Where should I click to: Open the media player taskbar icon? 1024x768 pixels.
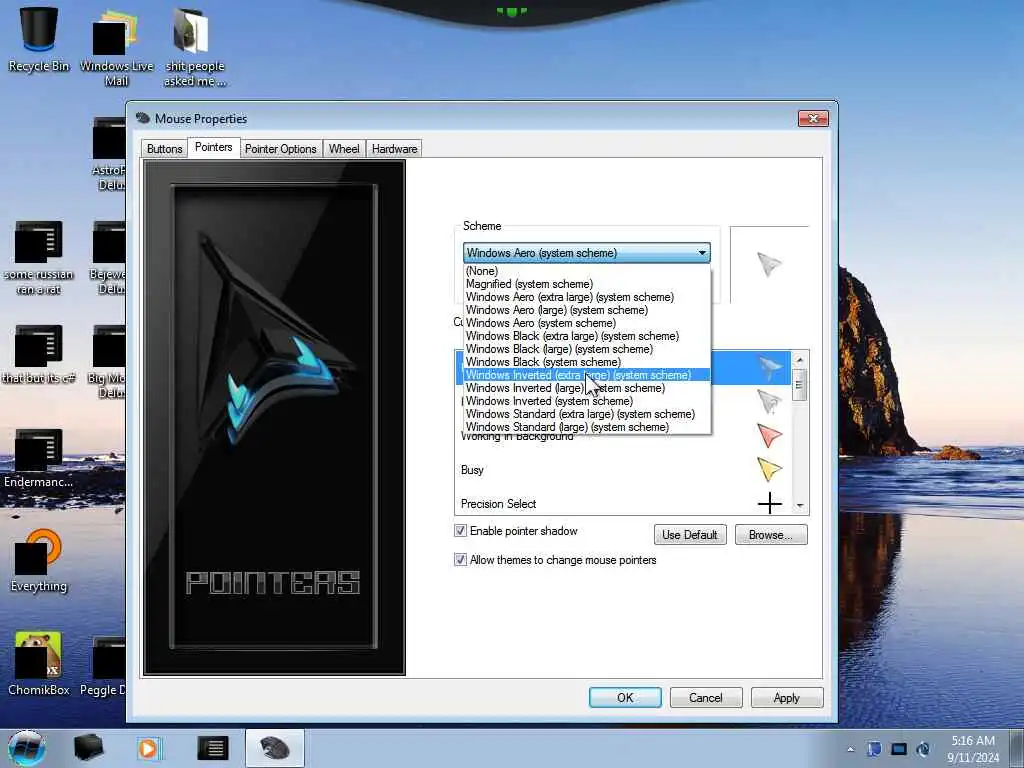148,748
